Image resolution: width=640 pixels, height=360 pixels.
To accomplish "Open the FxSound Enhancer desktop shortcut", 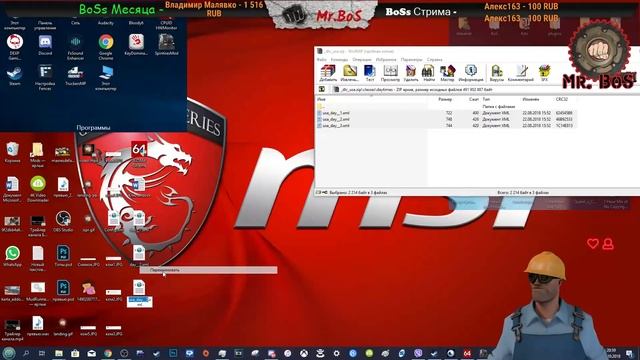I will (75, 47).
